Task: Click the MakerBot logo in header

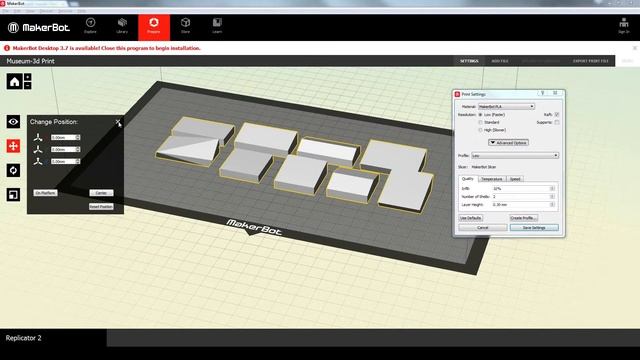Action: 39,27
